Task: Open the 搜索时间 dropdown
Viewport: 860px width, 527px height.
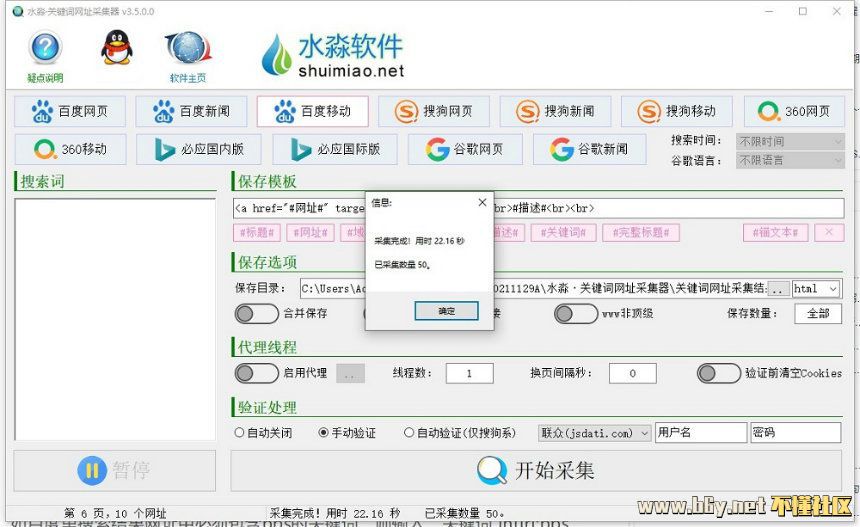Action: (x=790, y=141)
